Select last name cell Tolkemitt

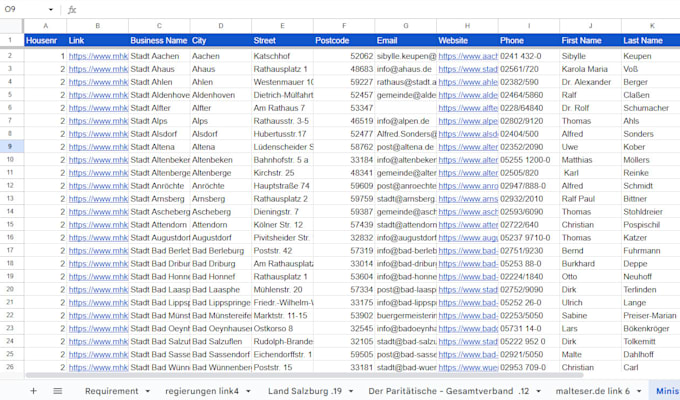click(x=651, y=341)
